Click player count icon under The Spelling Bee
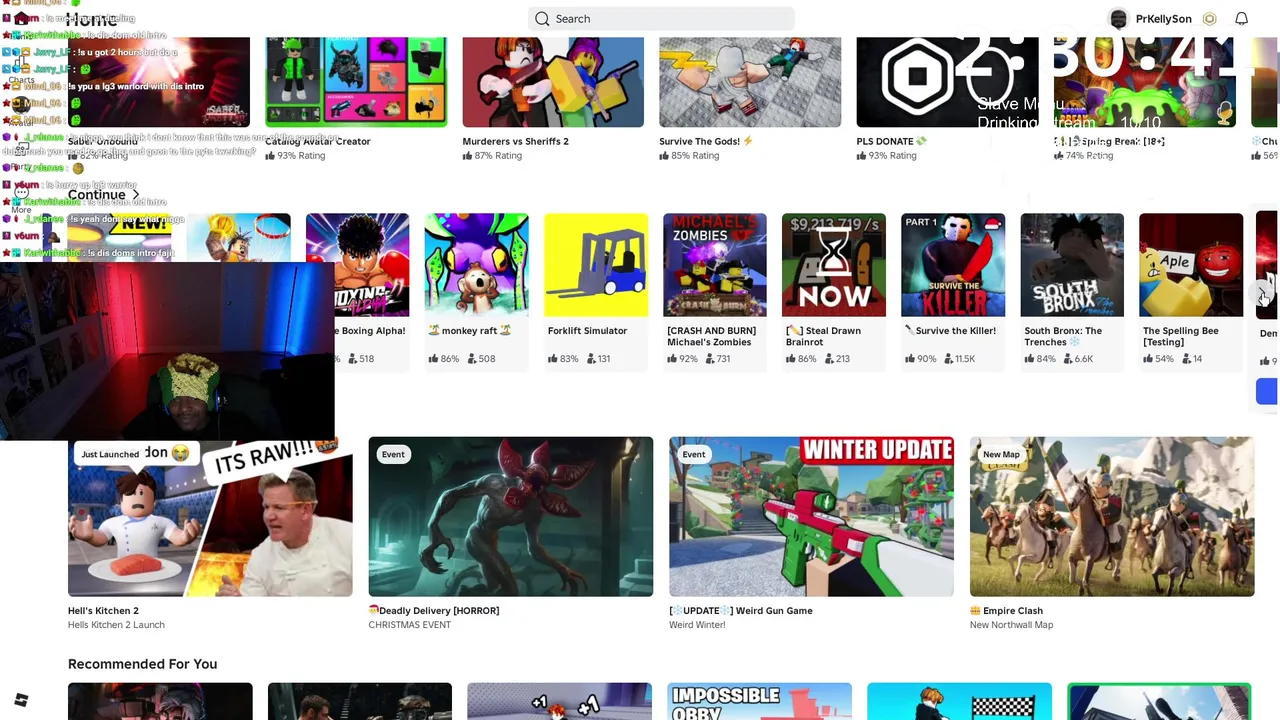Screen dimensions: 1280x720 [1186, 358]
